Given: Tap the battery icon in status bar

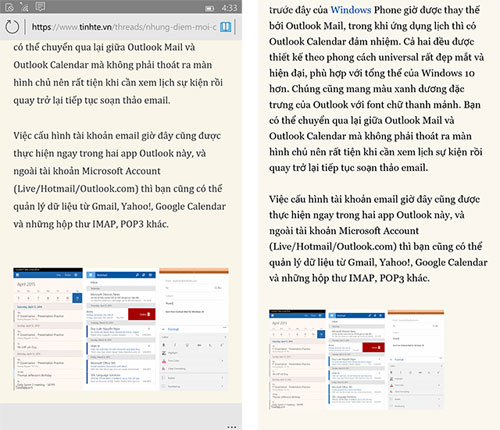Looking at the screenshot, I should (x=209, y=8).
